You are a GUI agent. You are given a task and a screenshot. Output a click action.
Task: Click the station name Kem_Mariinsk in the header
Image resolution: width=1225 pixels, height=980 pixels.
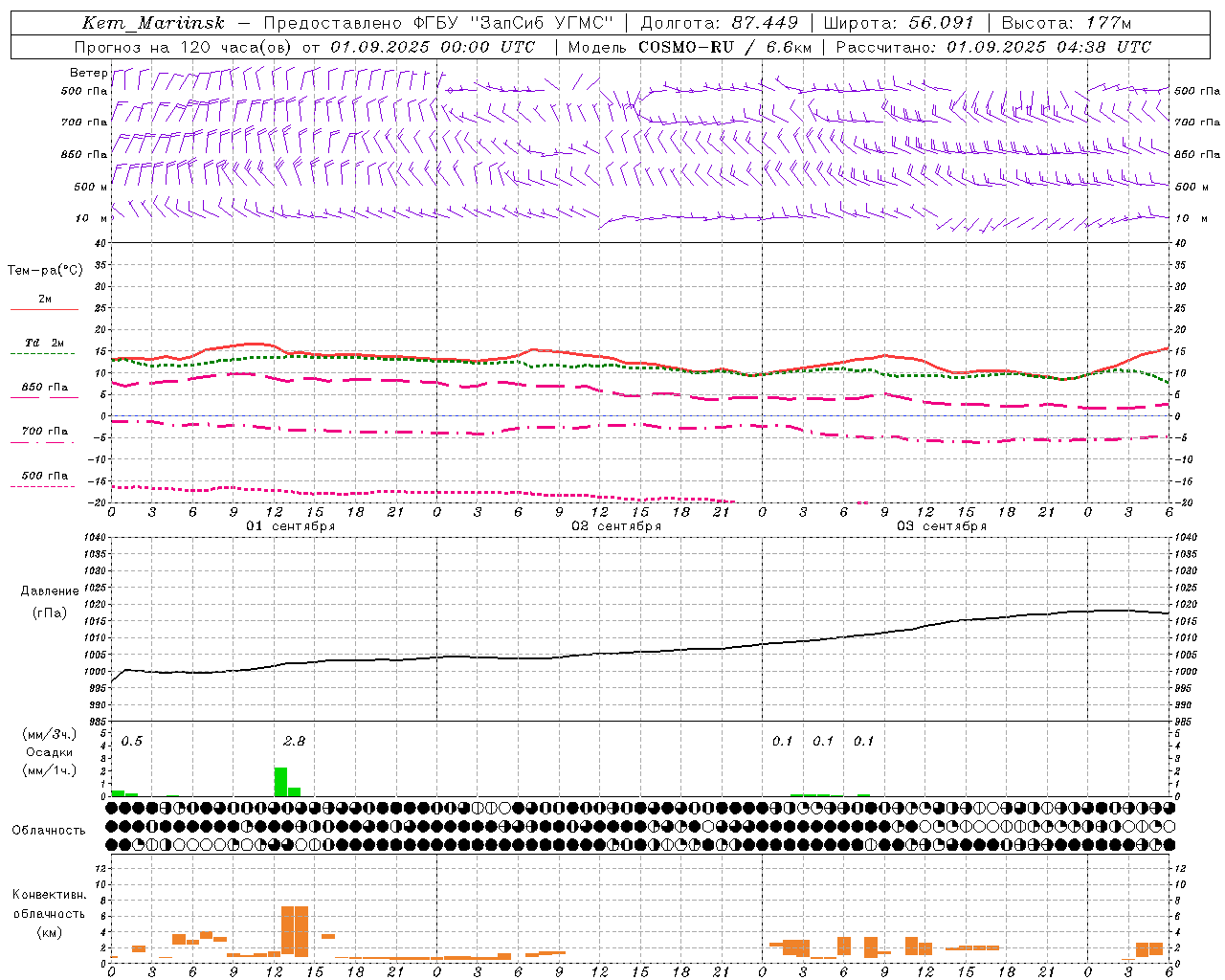tap(153, 23)
